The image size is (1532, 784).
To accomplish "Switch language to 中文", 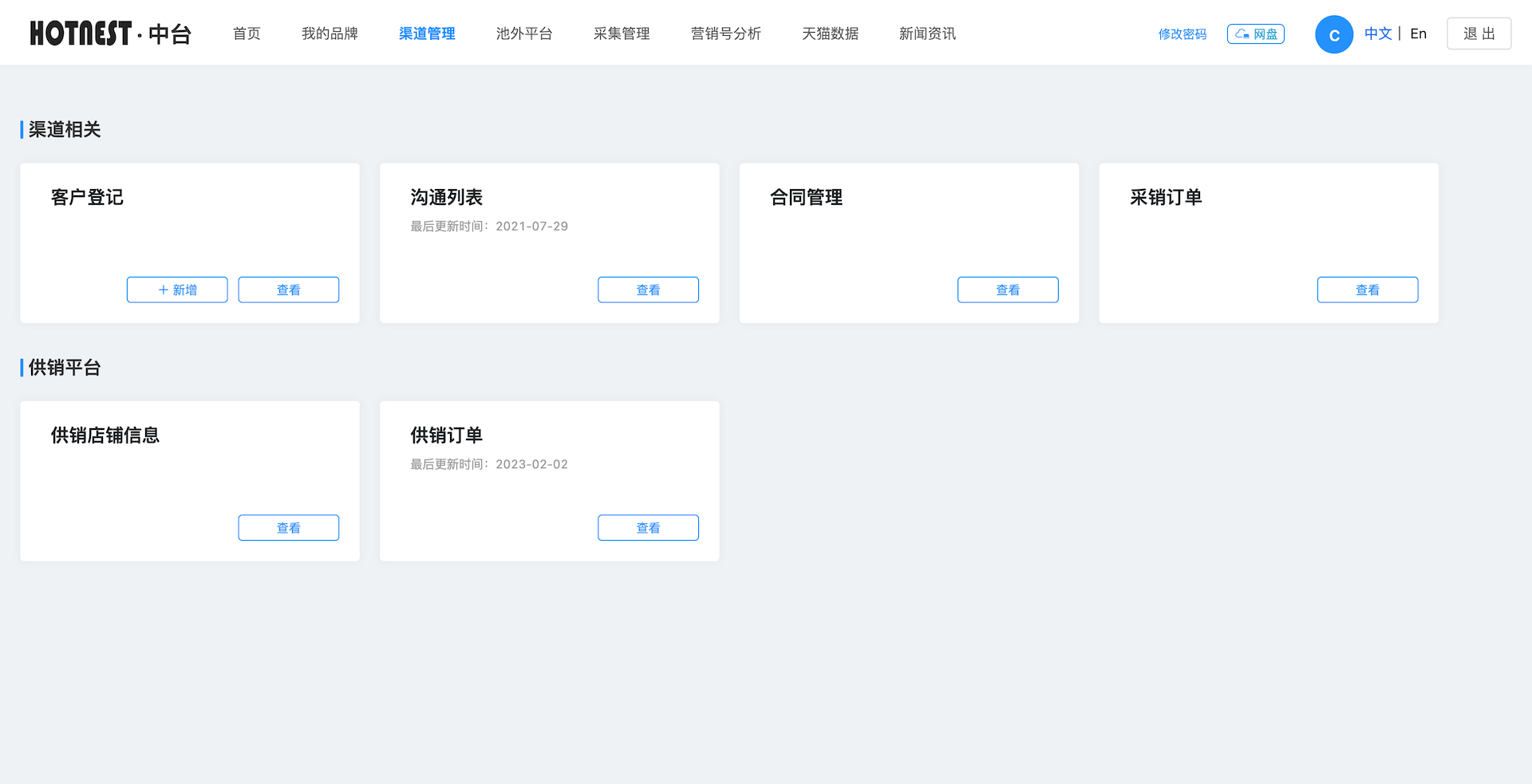I will [x=1377, y=33].
